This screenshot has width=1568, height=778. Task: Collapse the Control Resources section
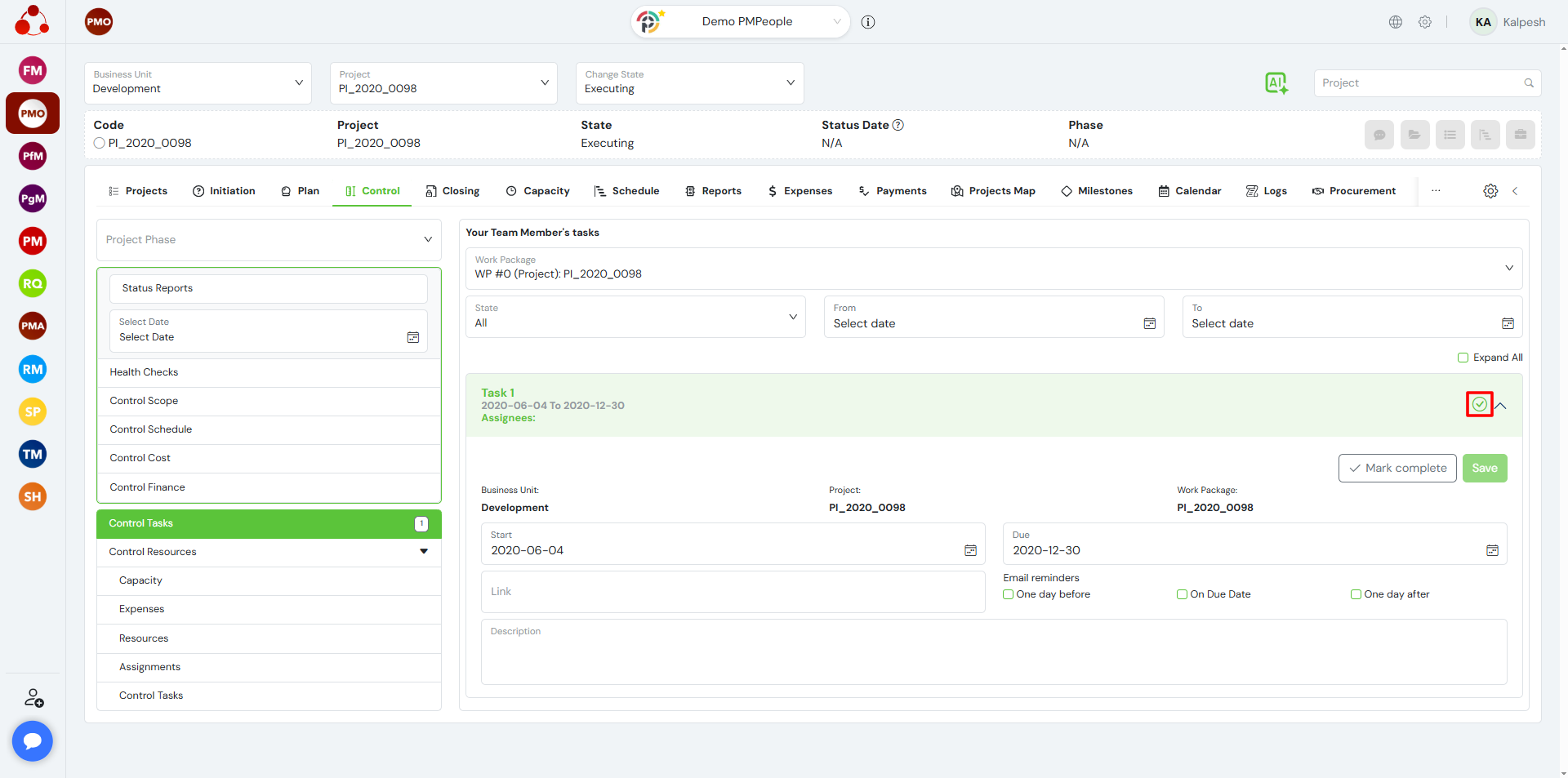pyautogui.click(x=424, y=552)
